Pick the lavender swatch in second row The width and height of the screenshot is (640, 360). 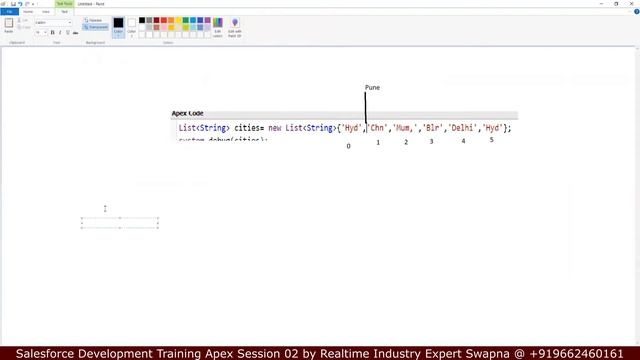click(x=207, y=27)
